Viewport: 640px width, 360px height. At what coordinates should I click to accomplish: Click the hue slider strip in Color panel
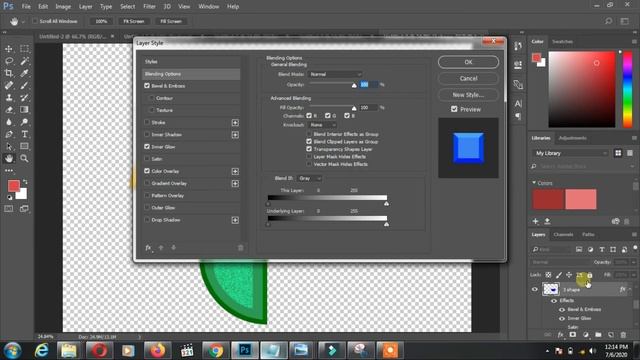coord(627,89)
